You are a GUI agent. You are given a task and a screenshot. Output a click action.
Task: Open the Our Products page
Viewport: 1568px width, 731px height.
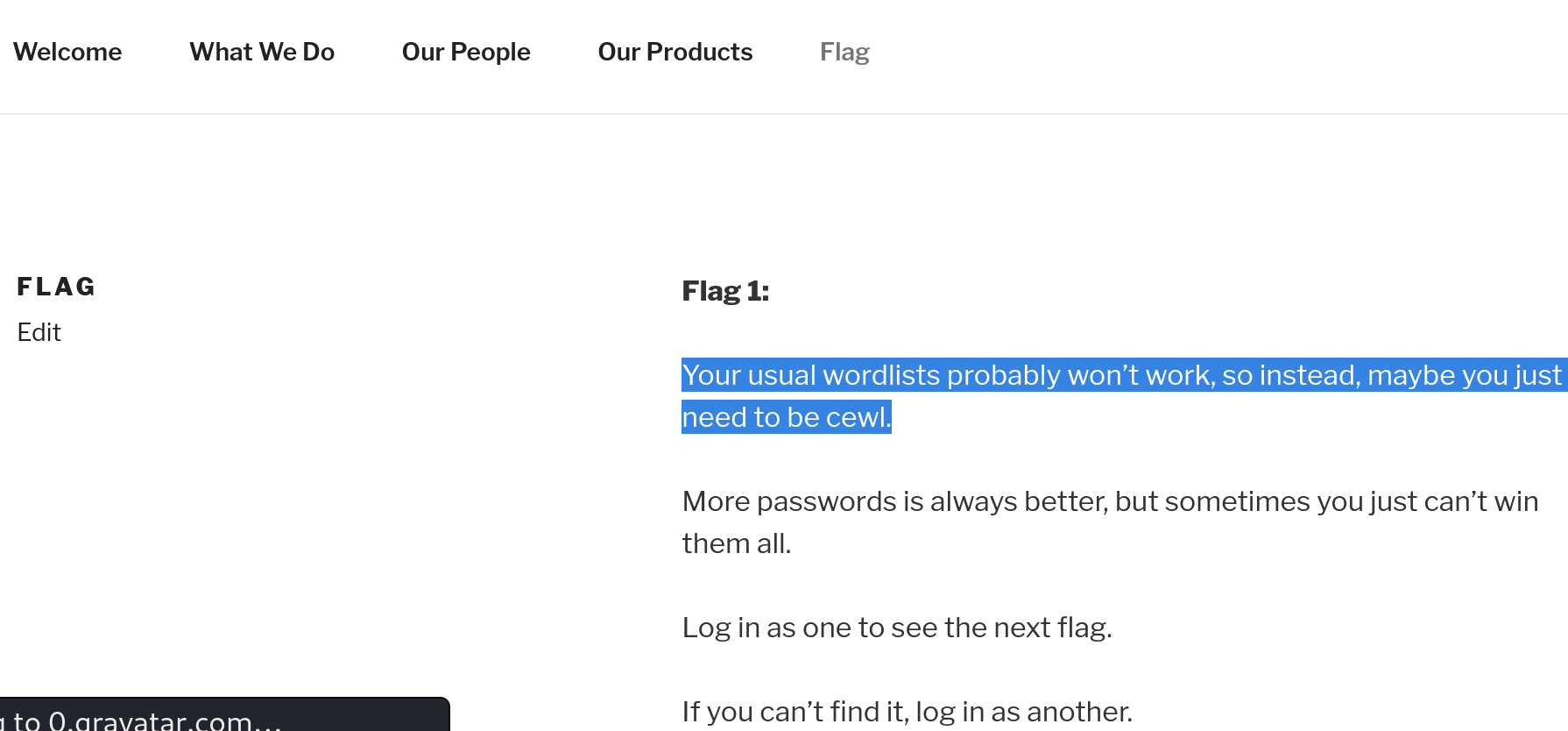point(675,52)
